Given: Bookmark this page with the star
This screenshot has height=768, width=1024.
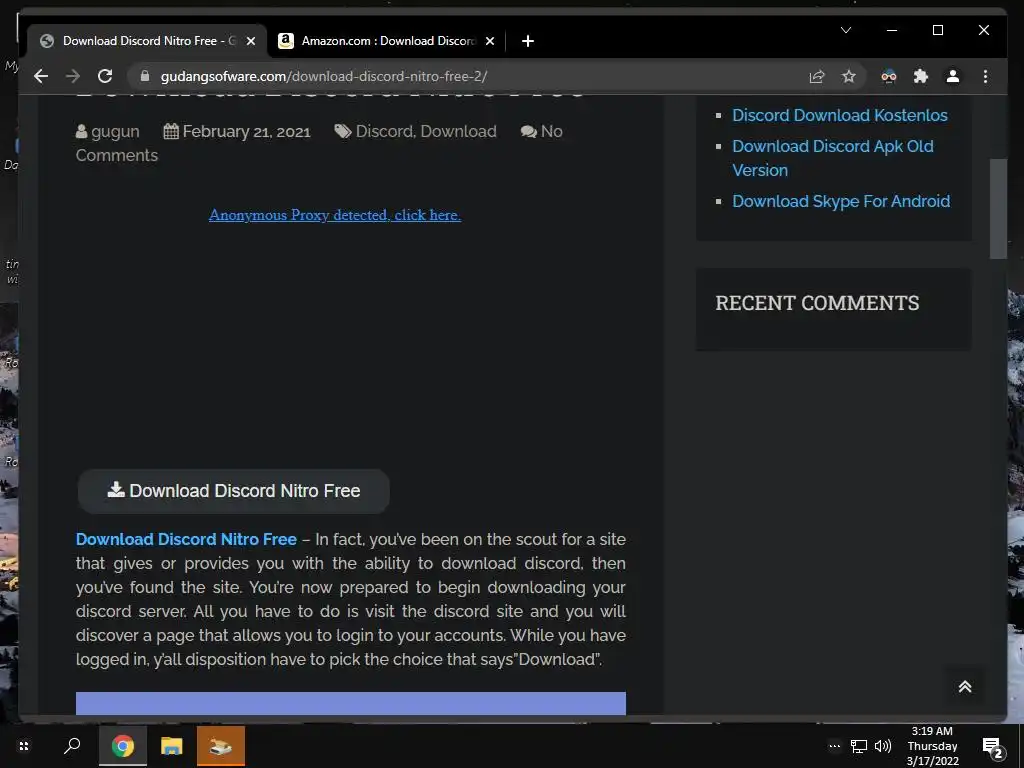Looking at the screenshot, I should pos(848,76).
